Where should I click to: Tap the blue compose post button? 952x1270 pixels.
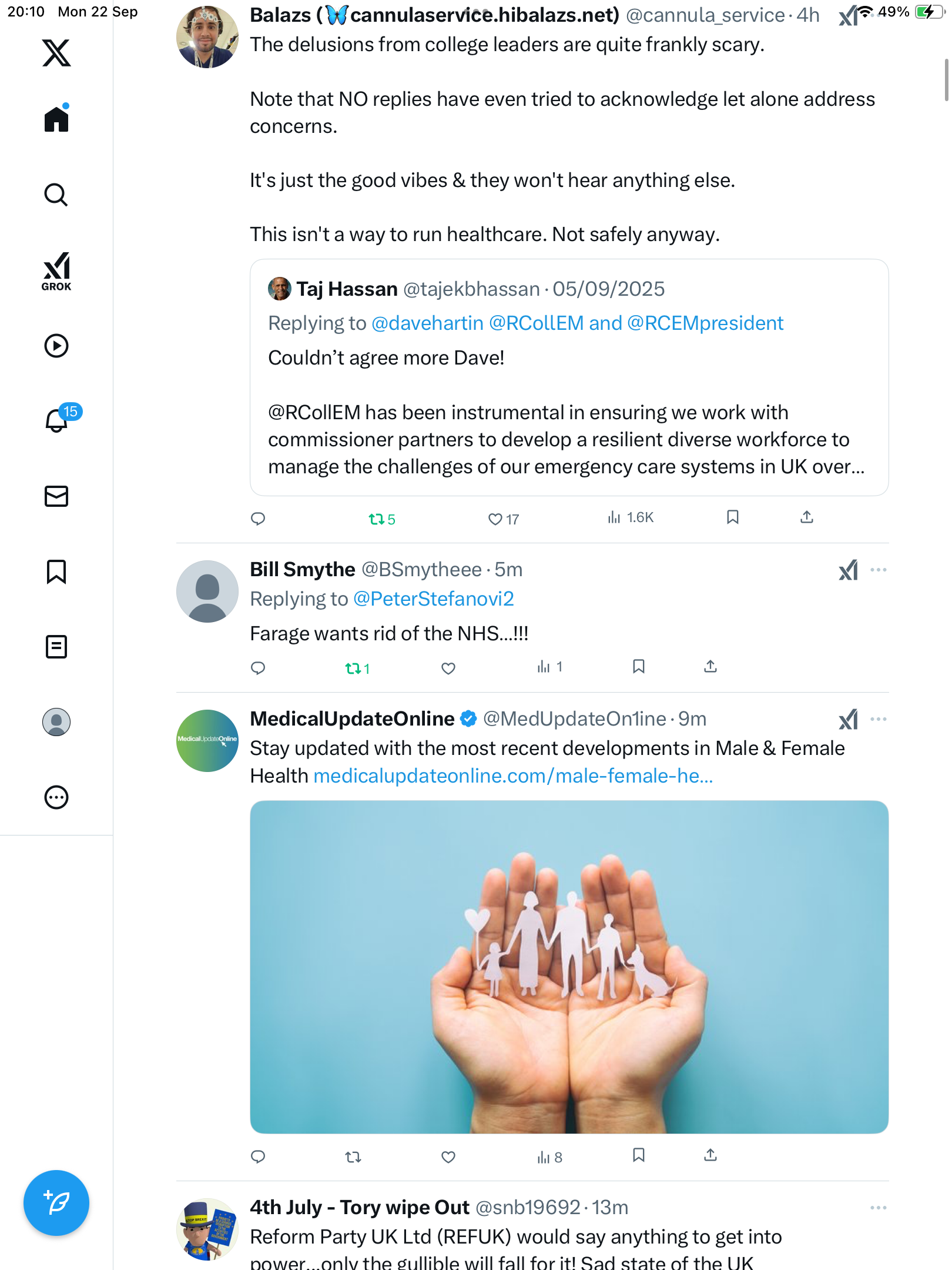pyautogui.click(x=56, y=1203)
